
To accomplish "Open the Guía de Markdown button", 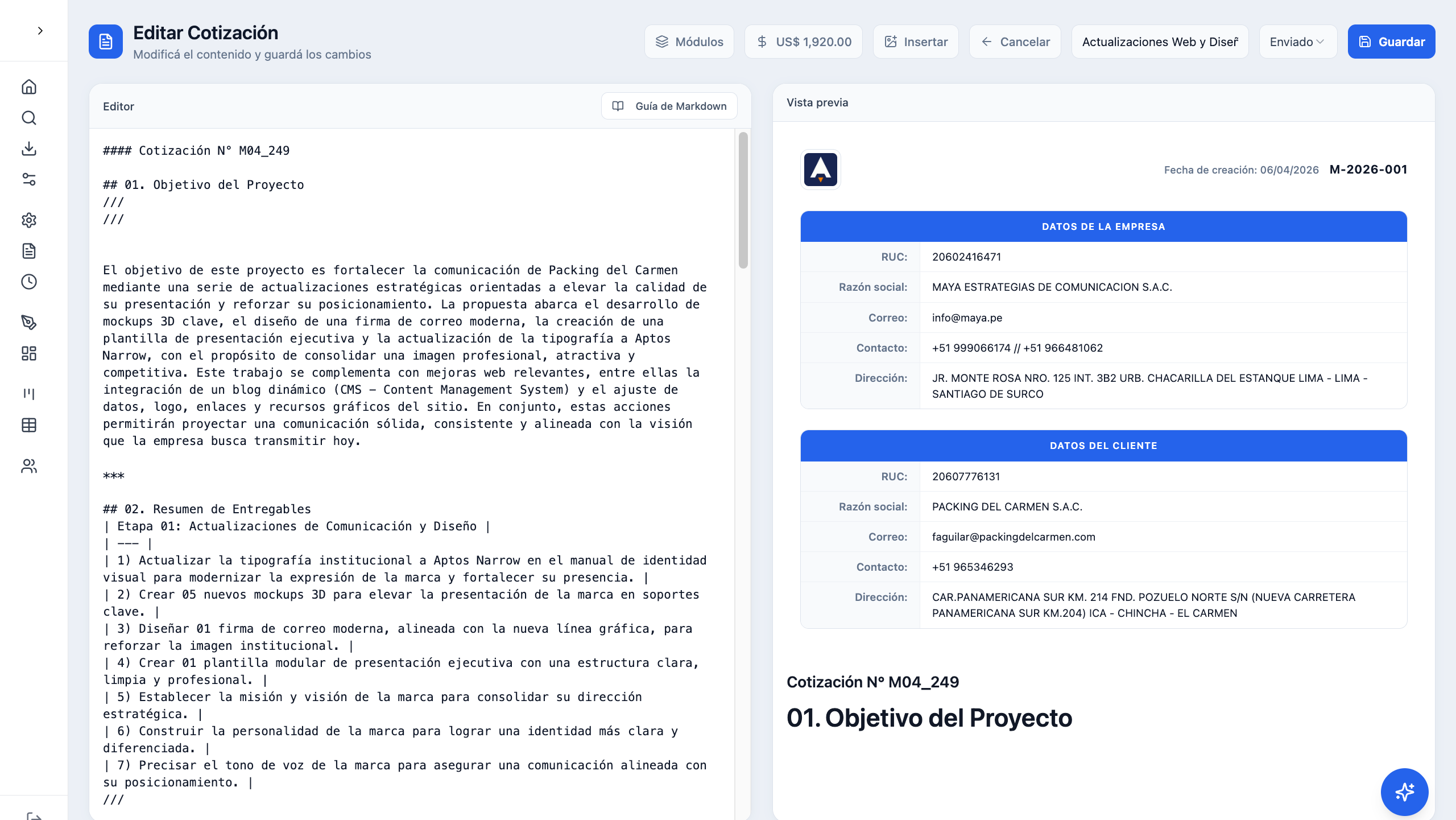I will tap(669, 106).
